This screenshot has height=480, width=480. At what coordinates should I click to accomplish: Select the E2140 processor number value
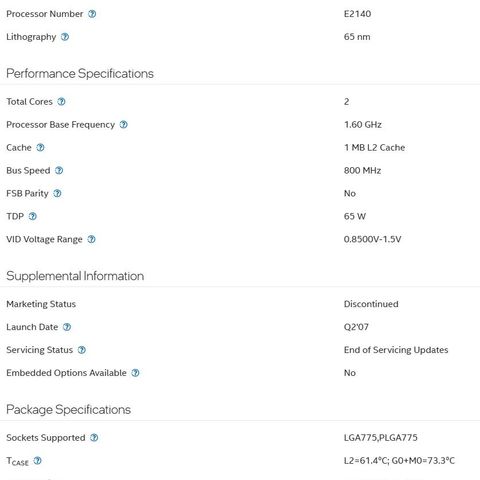[357, 14]
